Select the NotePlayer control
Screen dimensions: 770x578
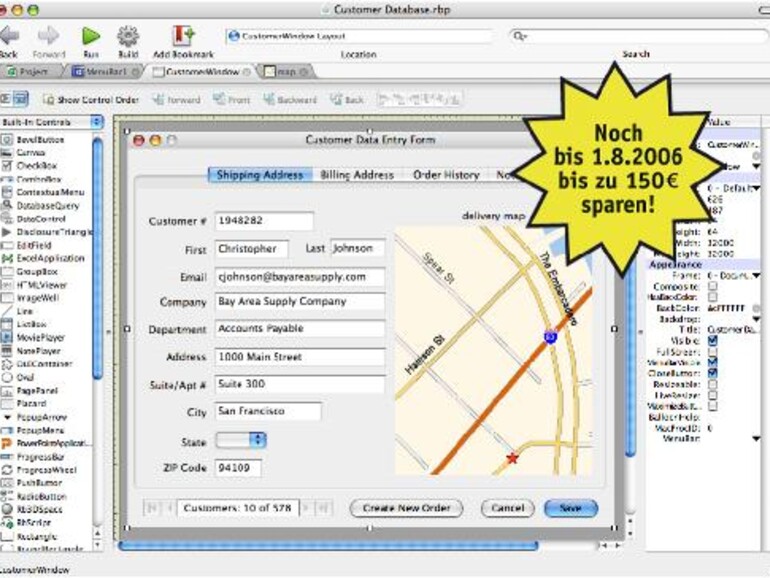pos(39,351)
